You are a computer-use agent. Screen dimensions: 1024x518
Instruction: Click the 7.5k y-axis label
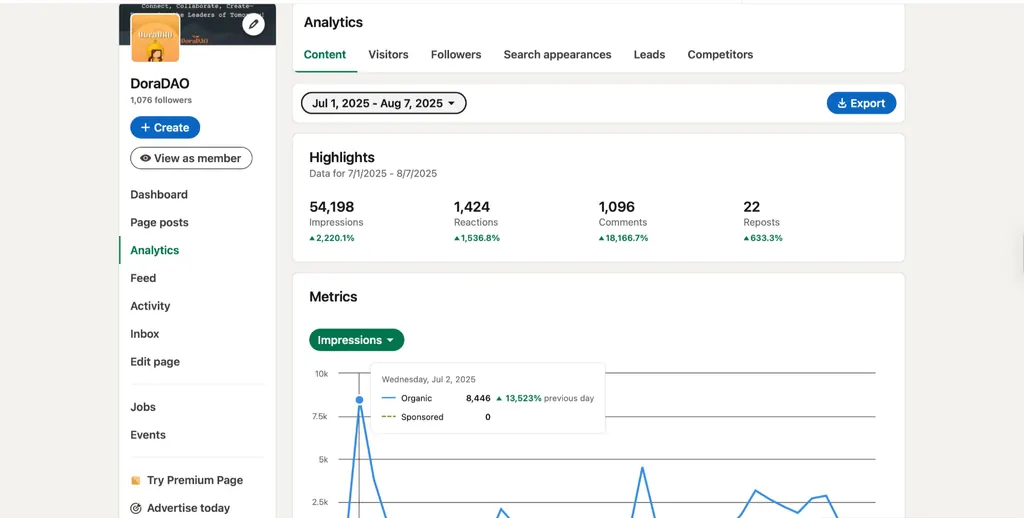(320, 417)
